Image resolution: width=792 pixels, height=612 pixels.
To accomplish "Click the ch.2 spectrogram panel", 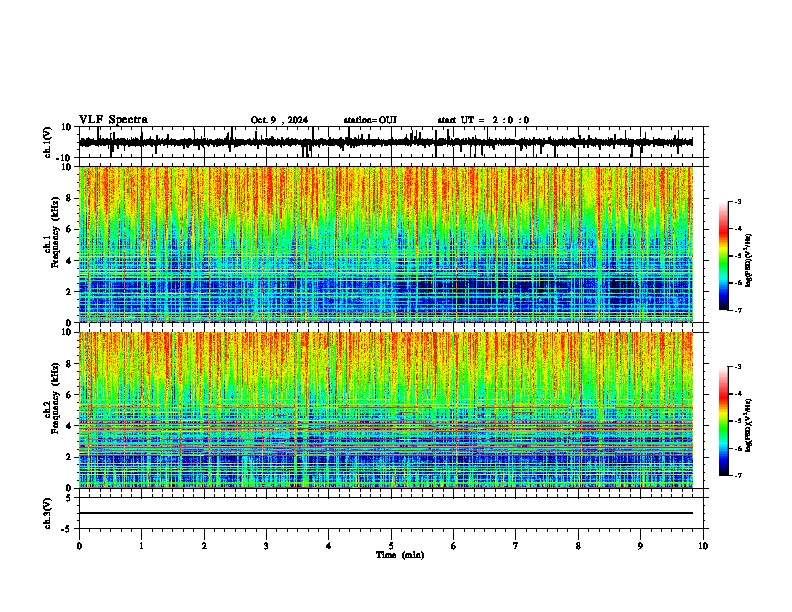I will pos(386,410).
